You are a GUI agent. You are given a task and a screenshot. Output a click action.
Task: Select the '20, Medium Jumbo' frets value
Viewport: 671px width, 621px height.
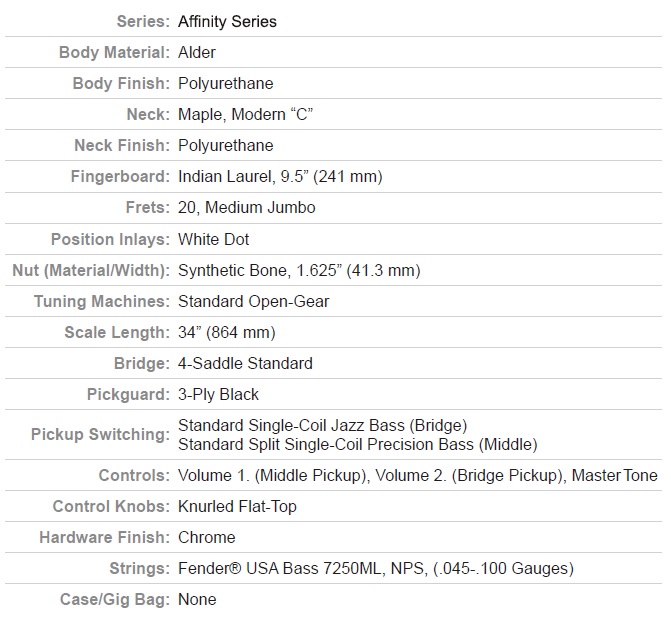point(247,208)
